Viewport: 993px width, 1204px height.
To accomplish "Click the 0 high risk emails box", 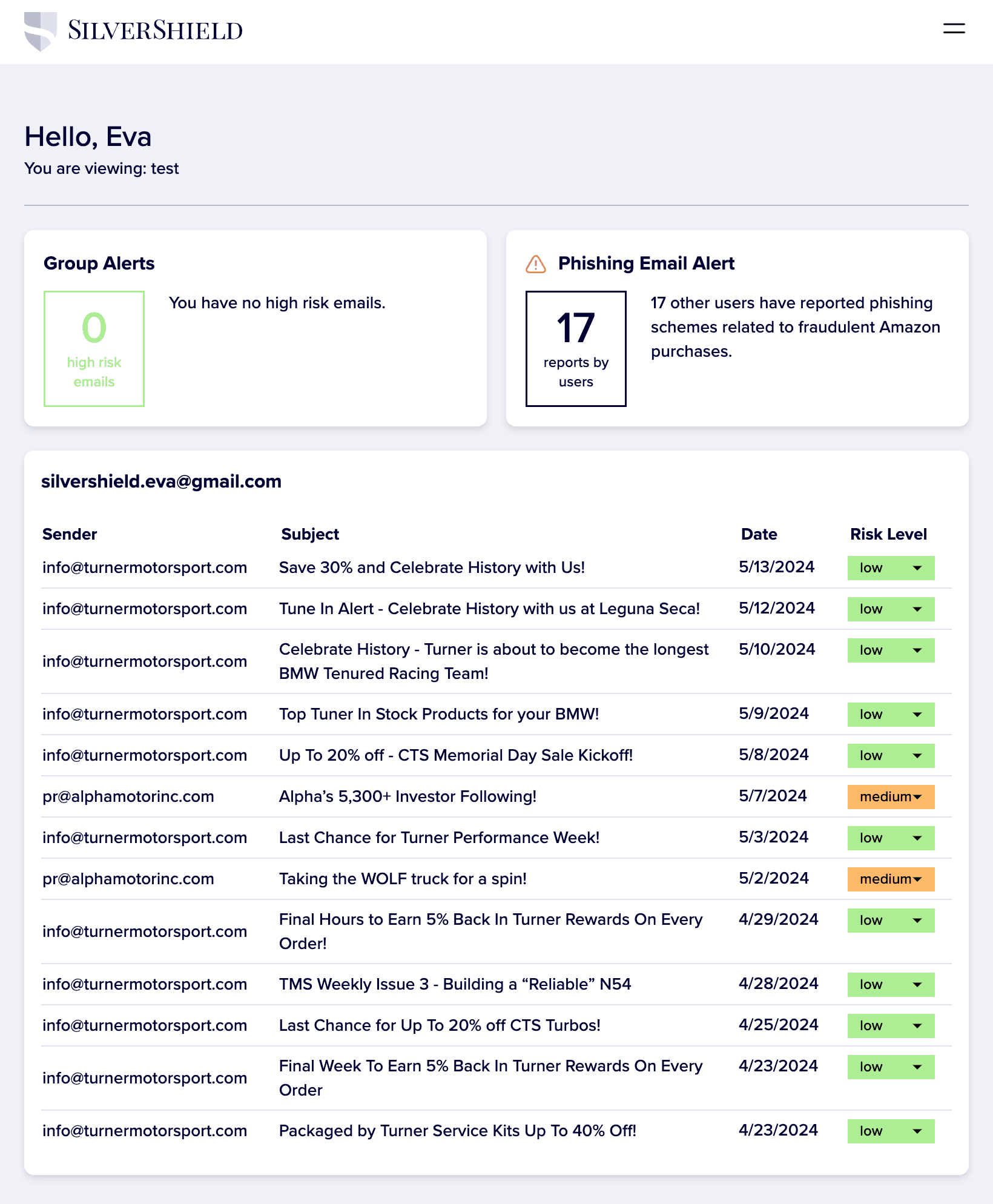I will [94, 349].
